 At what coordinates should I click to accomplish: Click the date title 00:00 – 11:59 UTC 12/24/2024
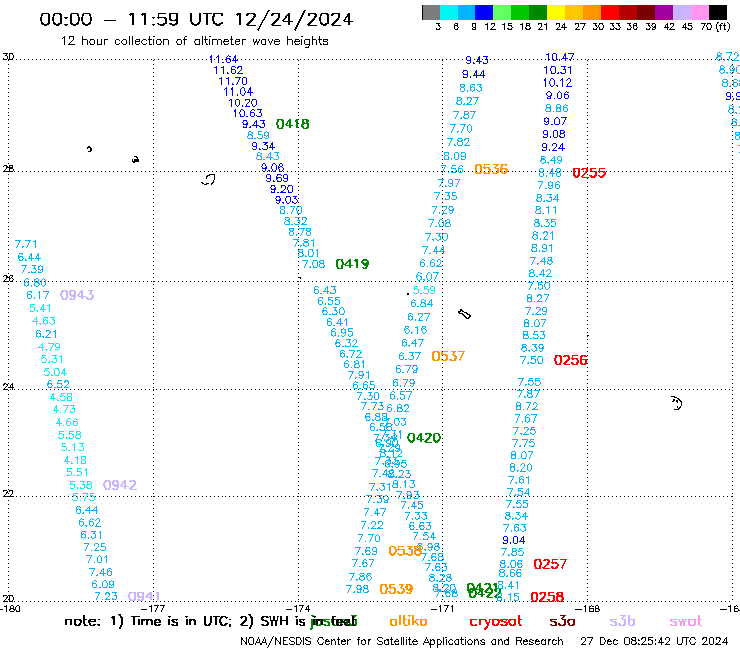pyautogui.click(x=196, y=19)
